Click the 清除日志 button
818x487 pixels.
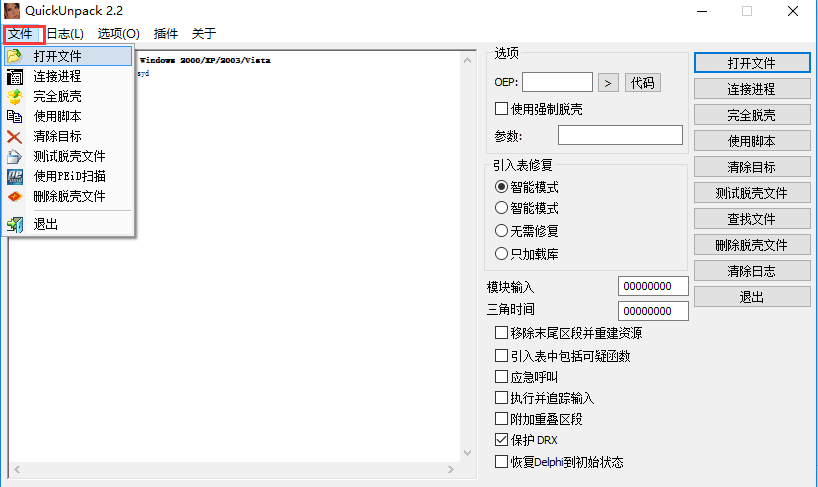[752, 271]
